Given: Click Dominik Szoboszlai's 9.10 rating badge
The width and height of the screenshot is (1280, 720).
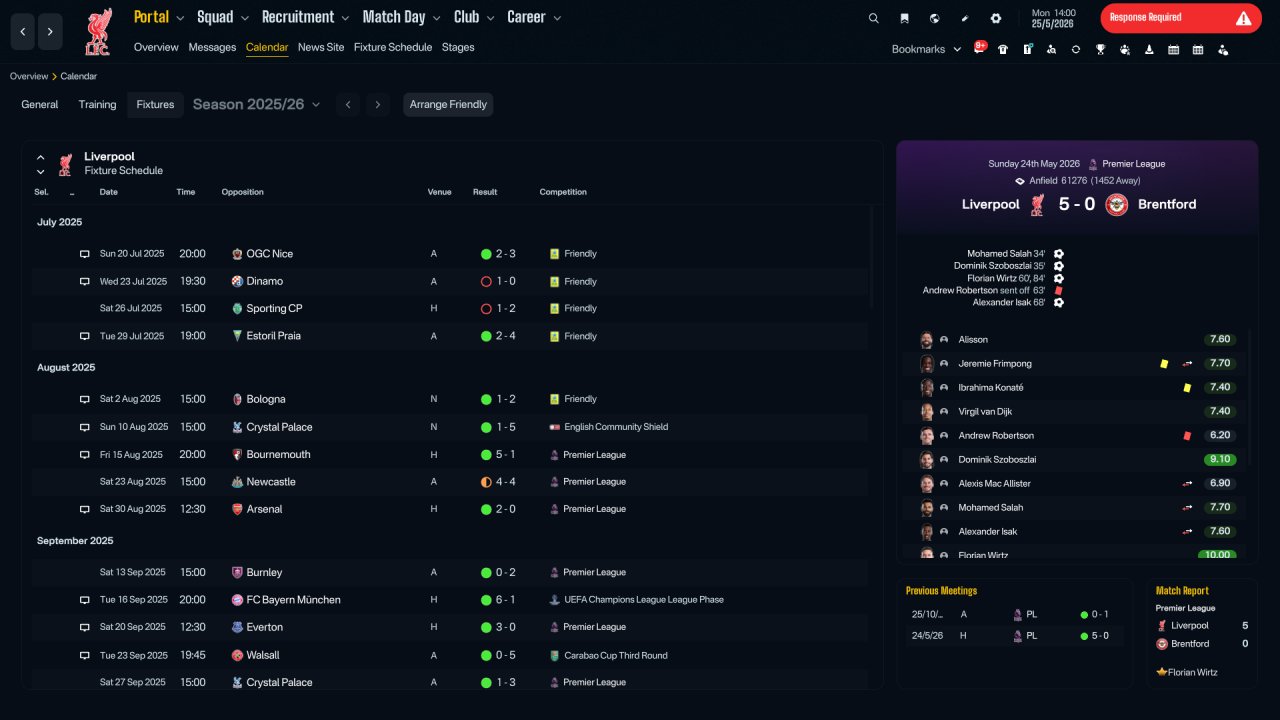Looking at the screenshot, I should tap(1219, 460).
